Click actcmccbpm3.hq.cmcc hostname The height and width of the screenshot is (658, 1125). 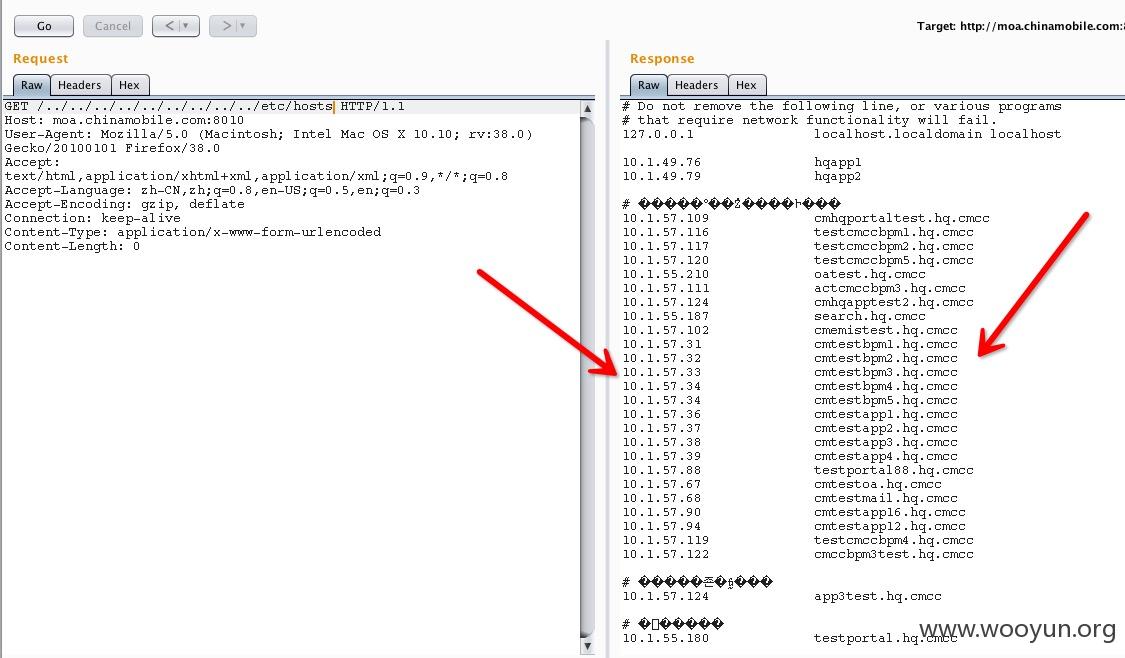890,288
